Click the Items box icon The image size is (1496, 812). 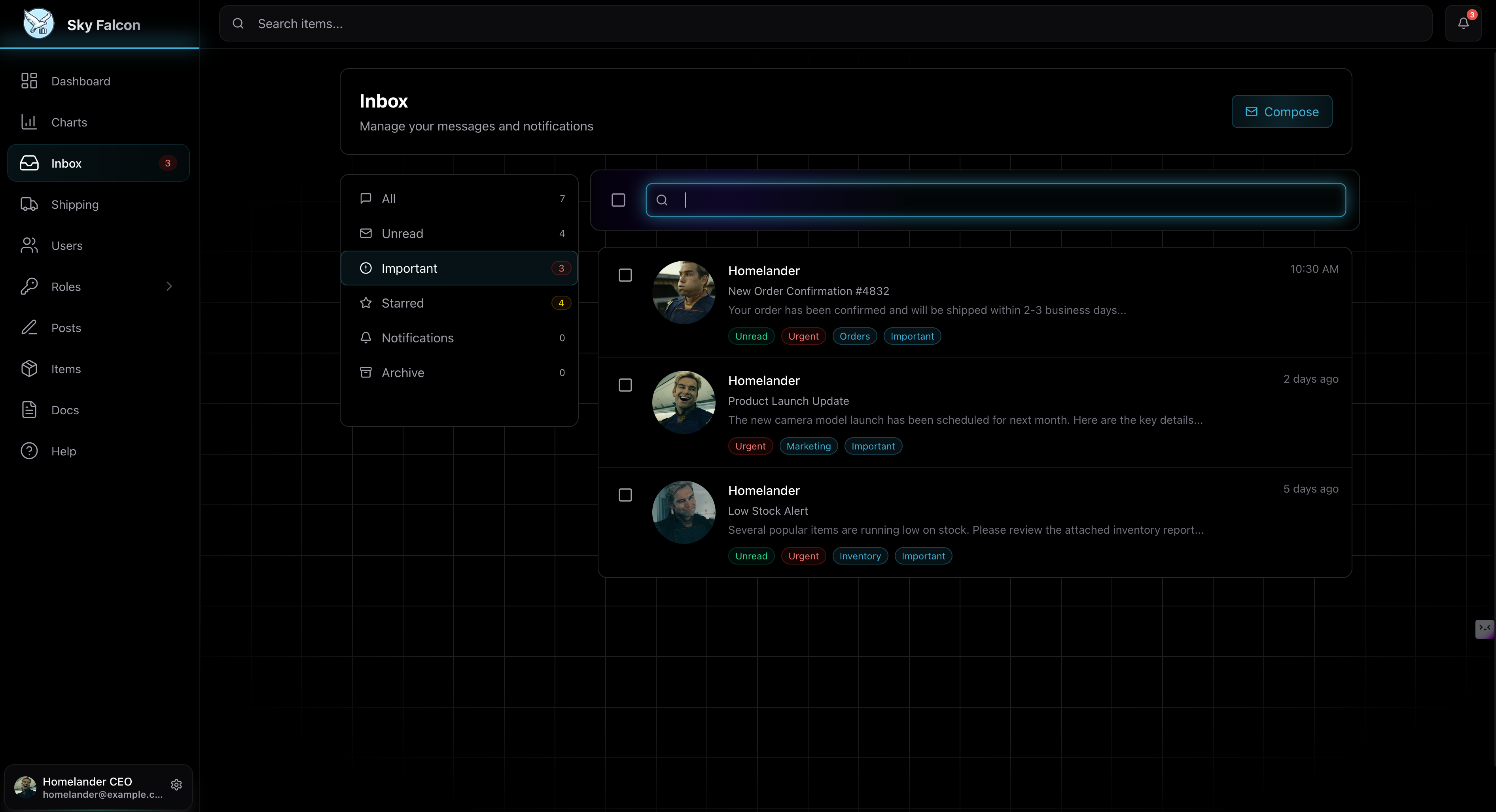(x=29, y=368)
